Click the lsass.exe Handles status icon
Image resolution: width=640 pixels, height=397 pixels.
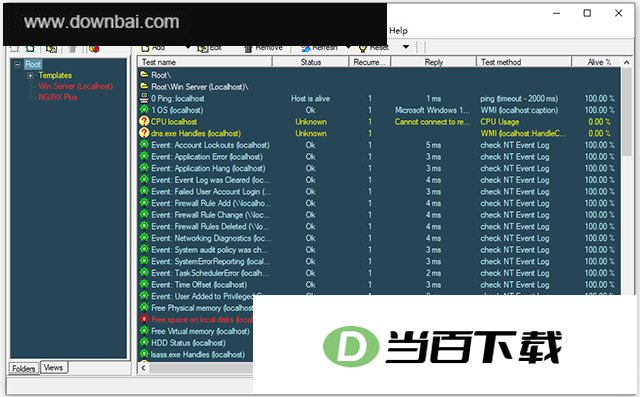pyautogui.click(x=144, y=354)
